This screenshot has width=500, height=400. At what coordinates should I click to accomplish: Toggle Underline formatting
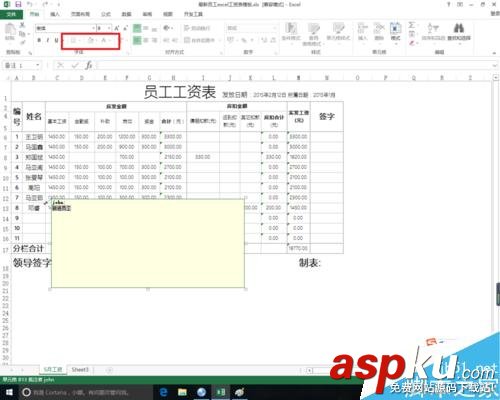(x=56, y=40)
